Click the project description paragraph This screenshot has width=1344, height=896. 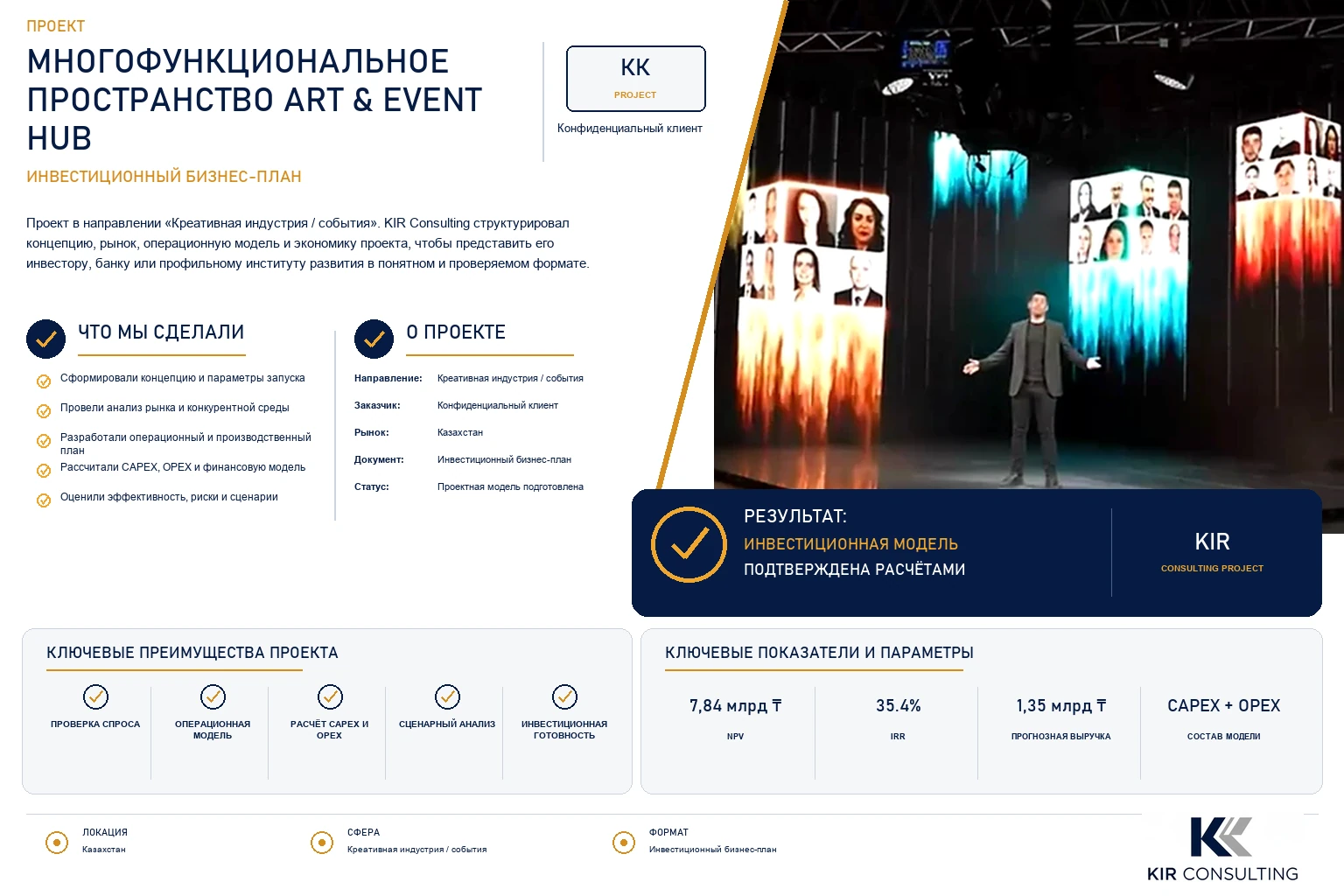click(x=308, y=243)
